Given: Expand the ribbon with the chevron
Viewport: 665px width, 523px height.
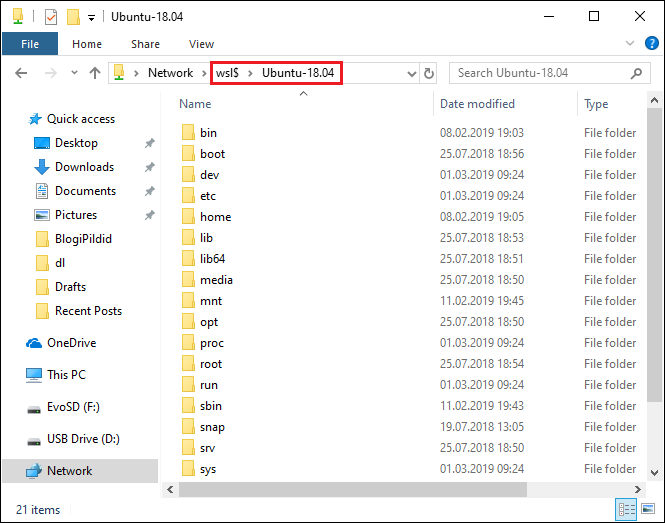Looking at the screenshot, I should (x=630, y=43).
